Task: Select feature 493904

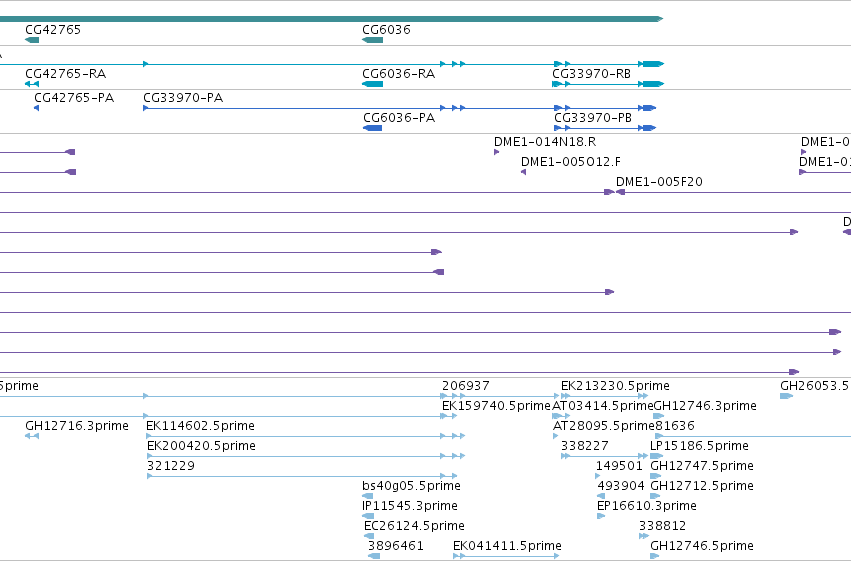Action: tap(621, 487)
